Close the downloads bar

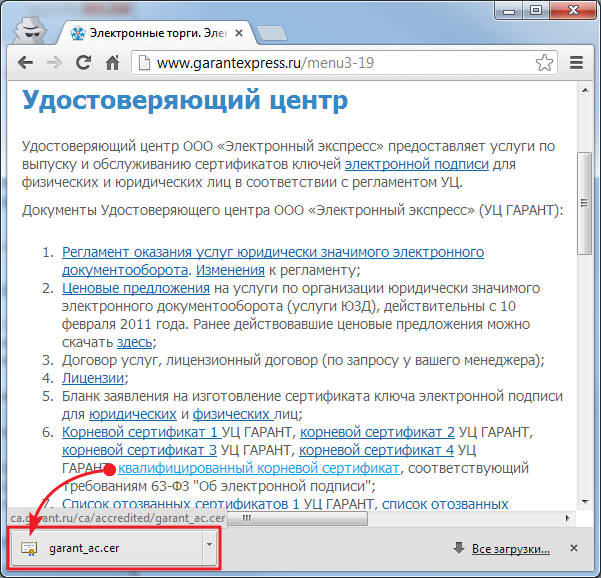[574, 548]
